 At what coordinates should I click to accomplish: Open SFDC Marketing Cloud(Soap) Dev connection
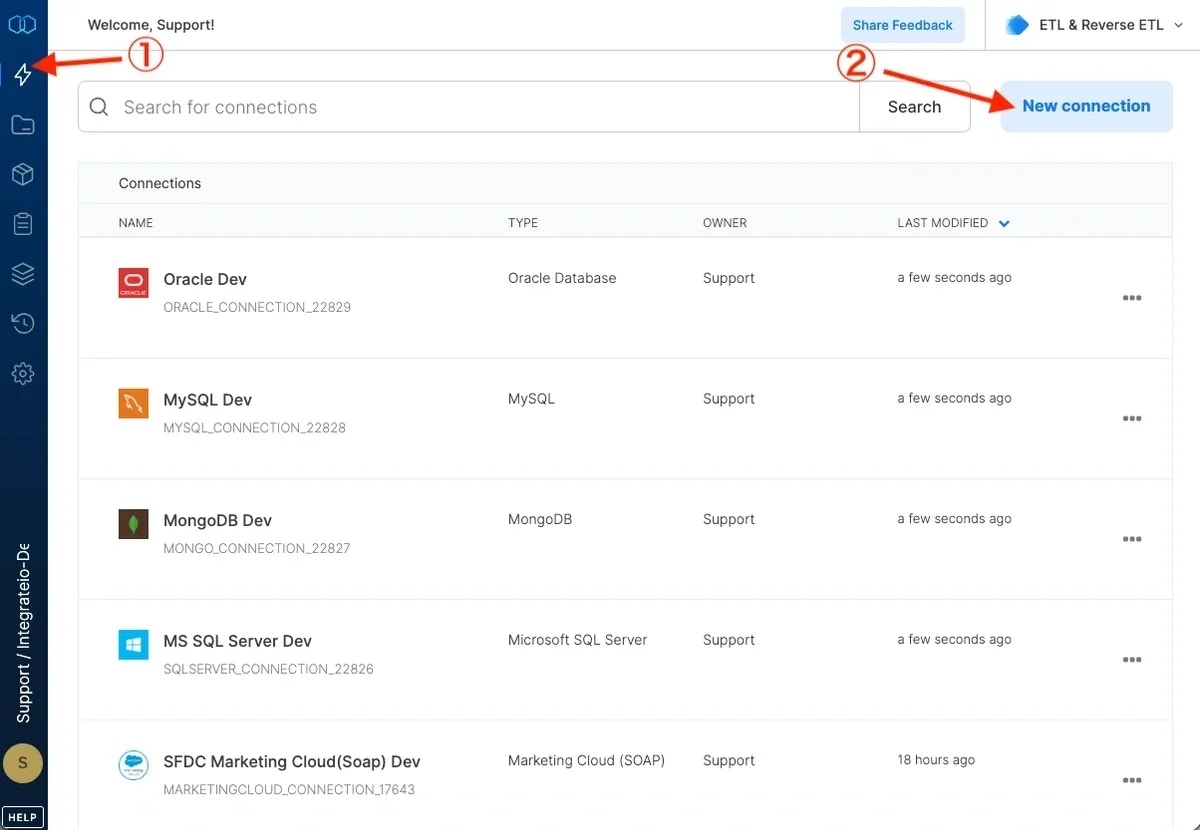tap(292, 762)
